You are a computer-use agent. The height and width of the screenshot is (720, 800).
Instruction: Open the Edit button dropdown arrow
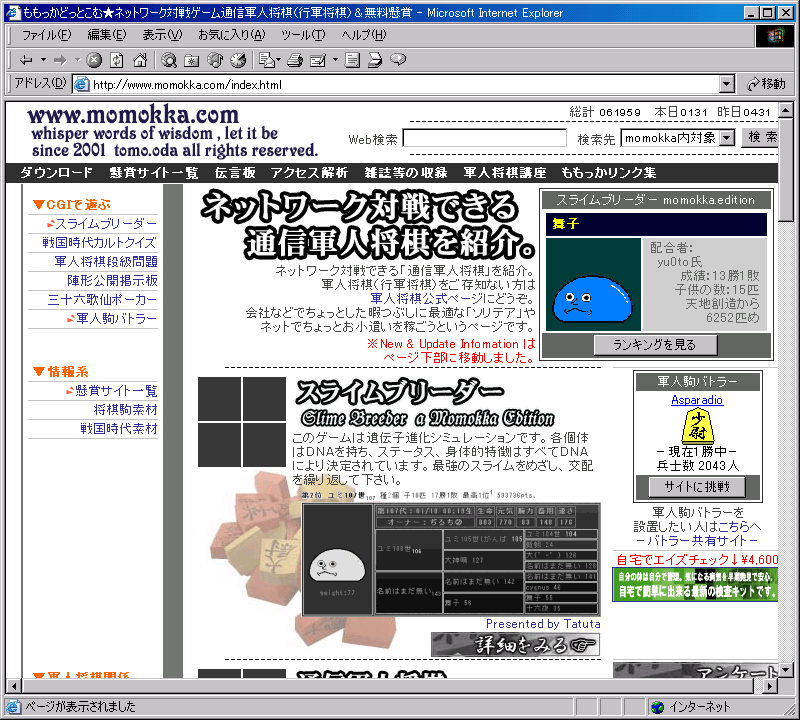point(335,60)
